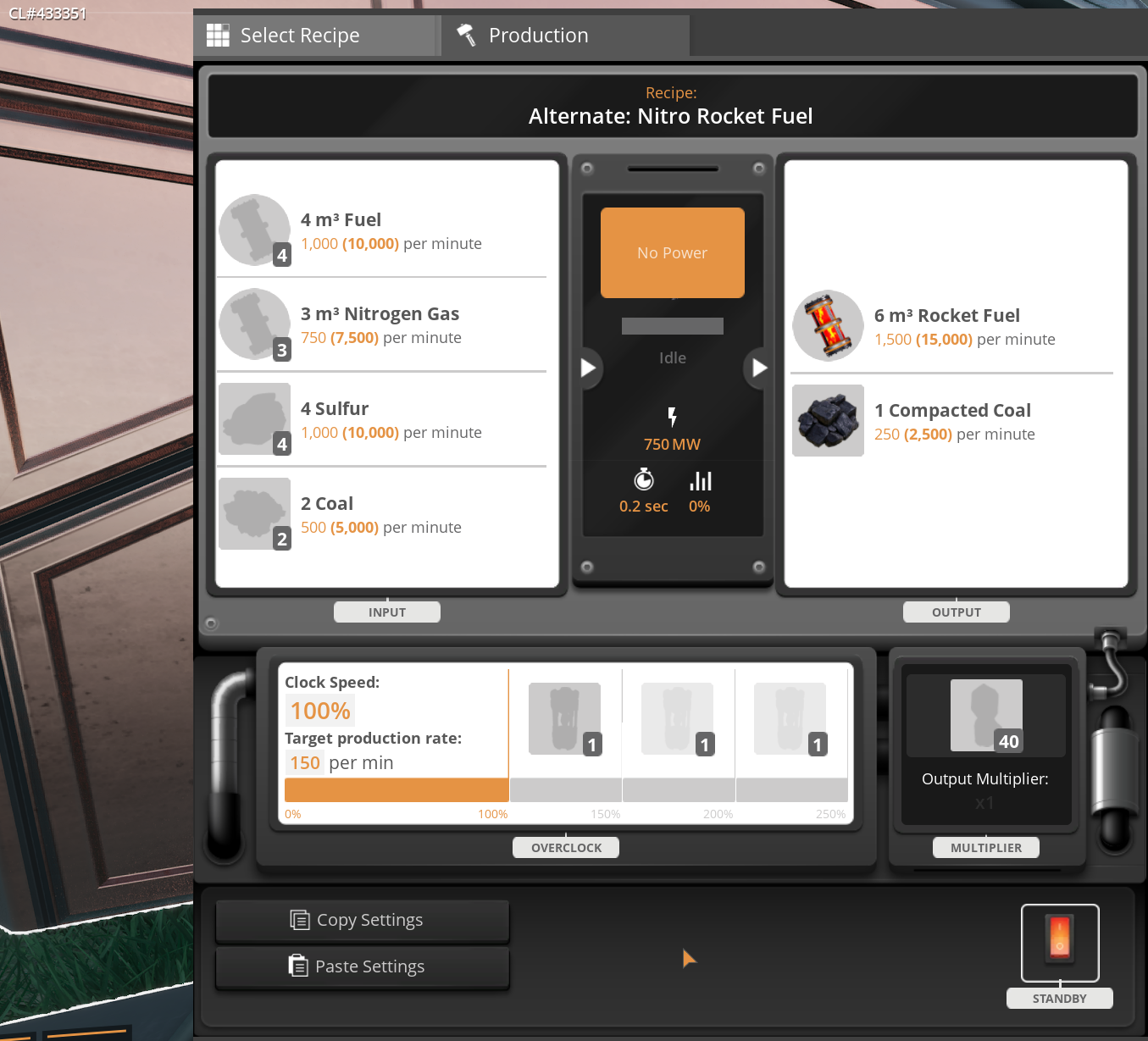Click the idle production progress bar

[673, 326]
